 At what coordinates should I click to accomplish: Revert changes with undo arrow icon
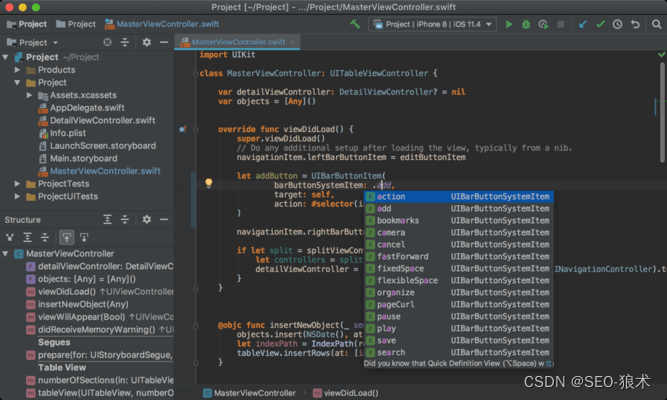[635, 24]
